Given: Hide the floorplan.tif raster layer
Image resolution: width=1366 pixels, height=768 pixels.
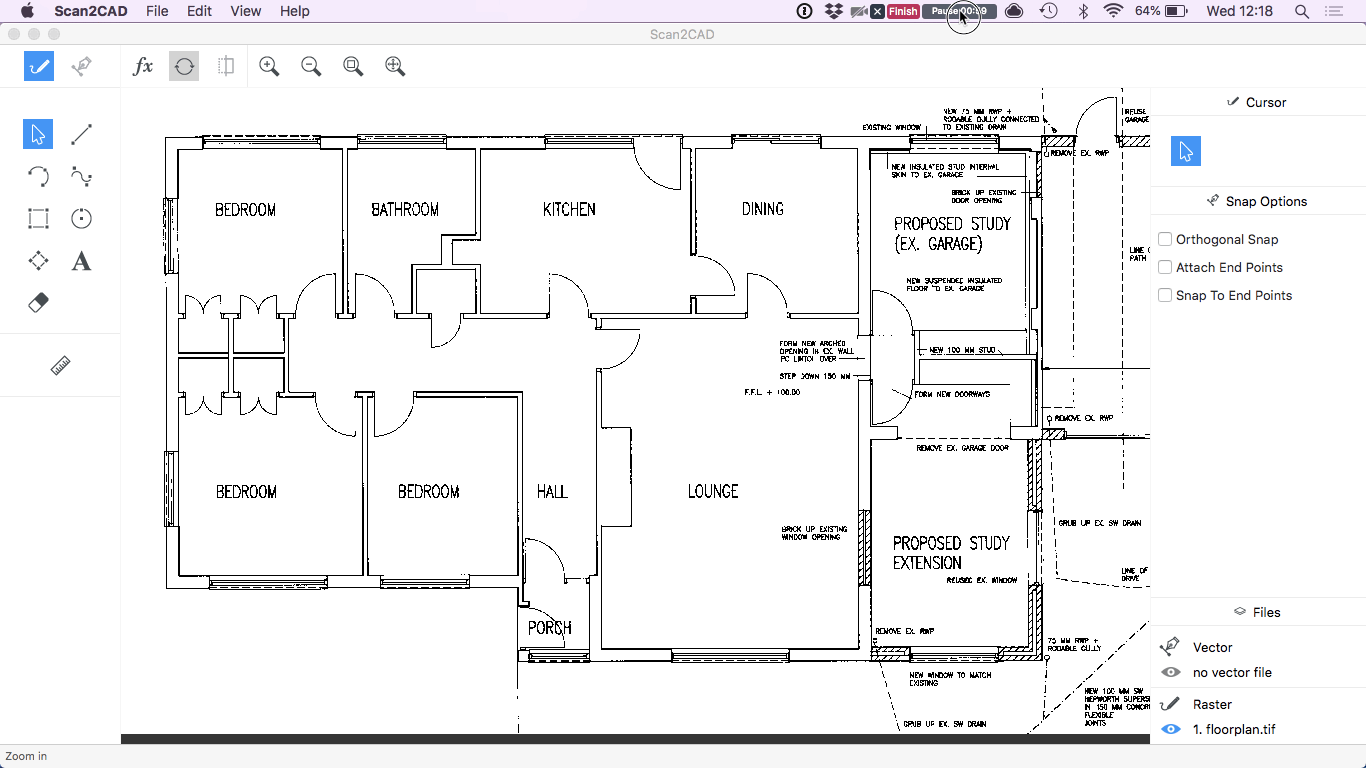Looking at the screenshot, I should (x=1168, y=729).
